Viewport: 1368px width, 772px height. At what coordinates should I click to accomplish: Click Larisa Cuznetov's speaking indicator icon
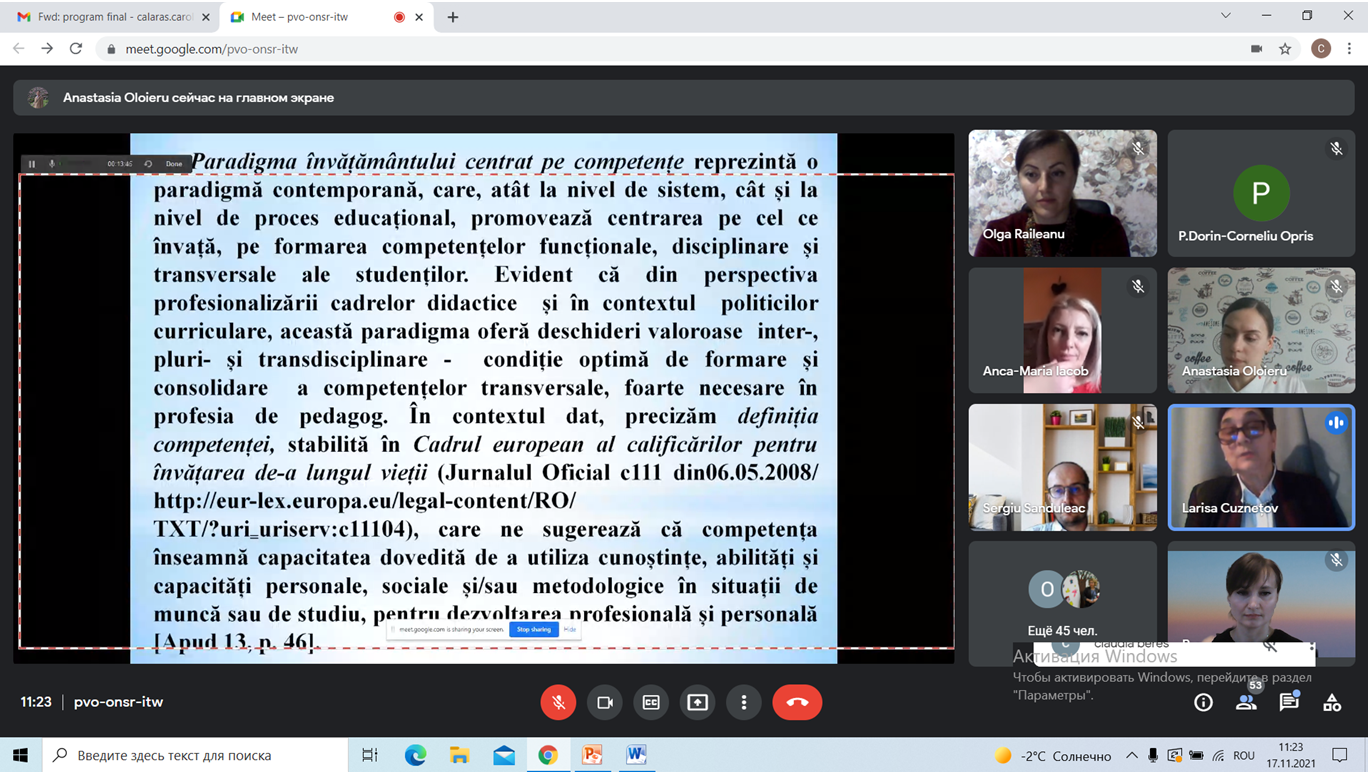(1336, 423)
